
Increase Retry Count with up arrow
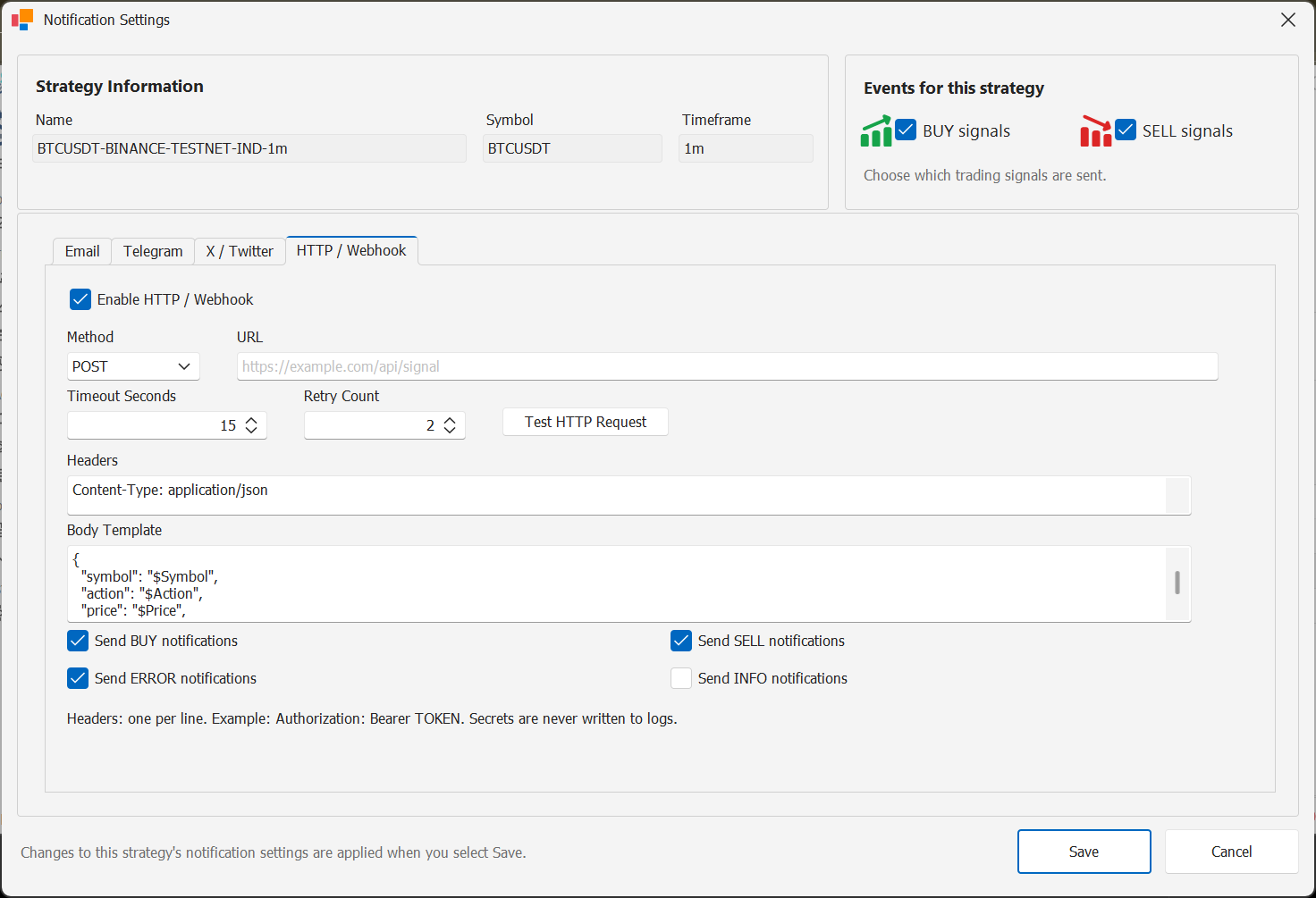(450, 420)
